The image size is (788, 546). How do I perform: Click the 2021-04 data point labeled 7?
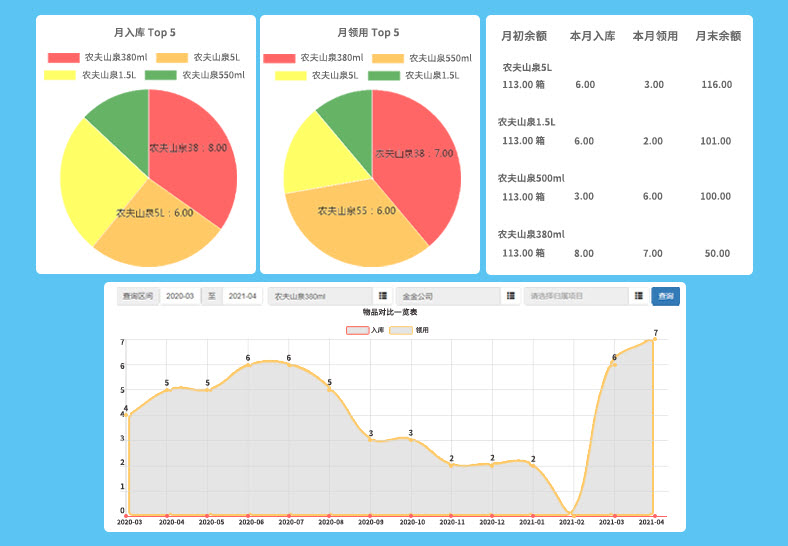point(653,340)
